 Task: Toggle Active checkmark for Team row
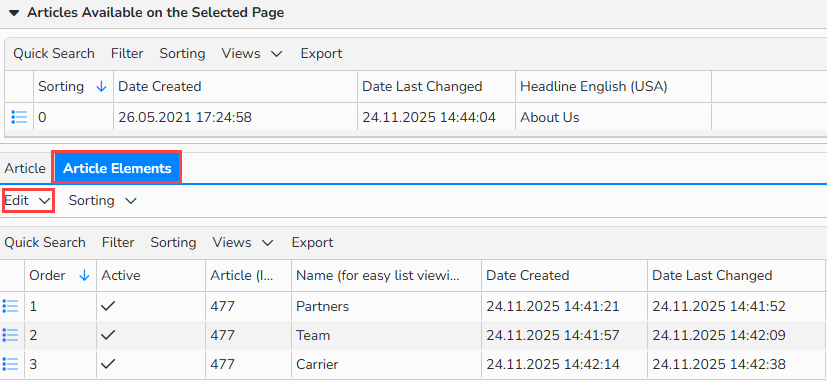(x=108, y=336)
